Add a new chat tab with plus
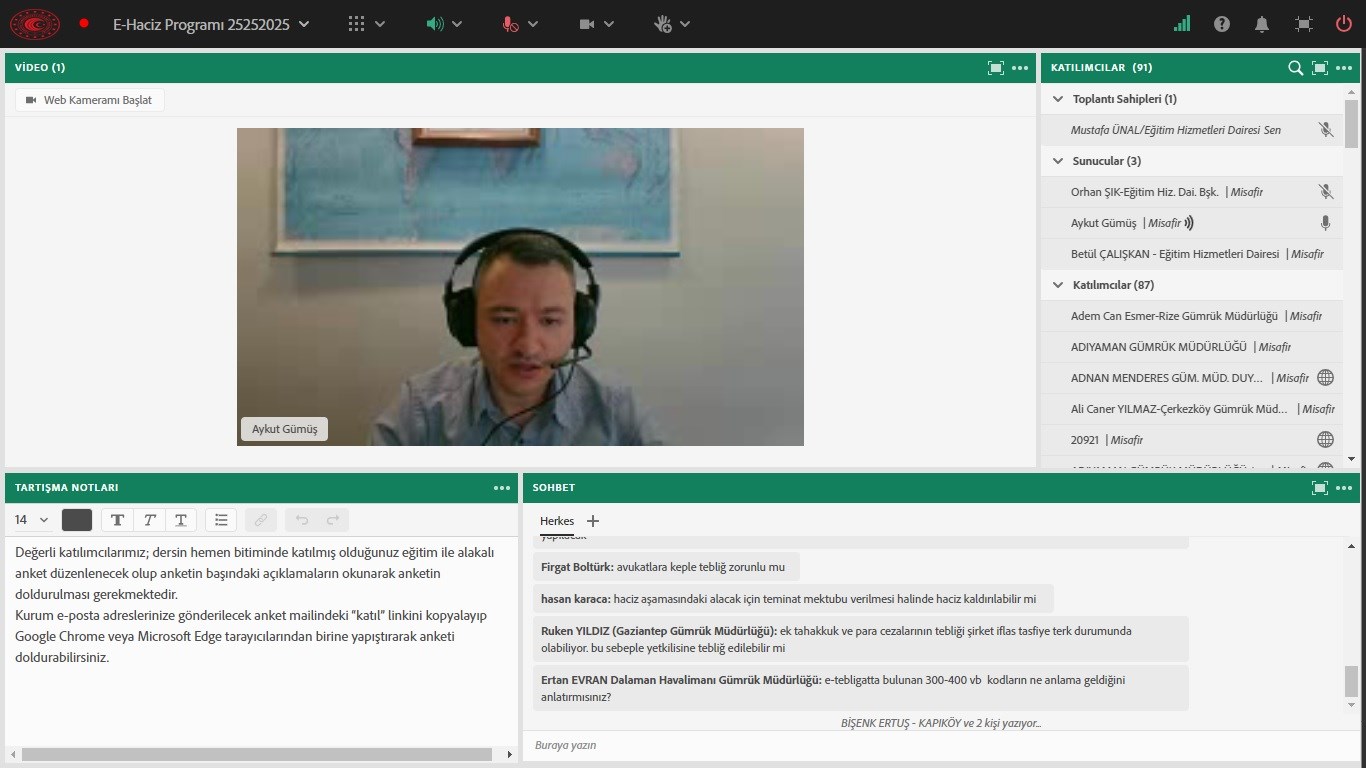Viewport: 1366px width, 768px height. [593, 521]
